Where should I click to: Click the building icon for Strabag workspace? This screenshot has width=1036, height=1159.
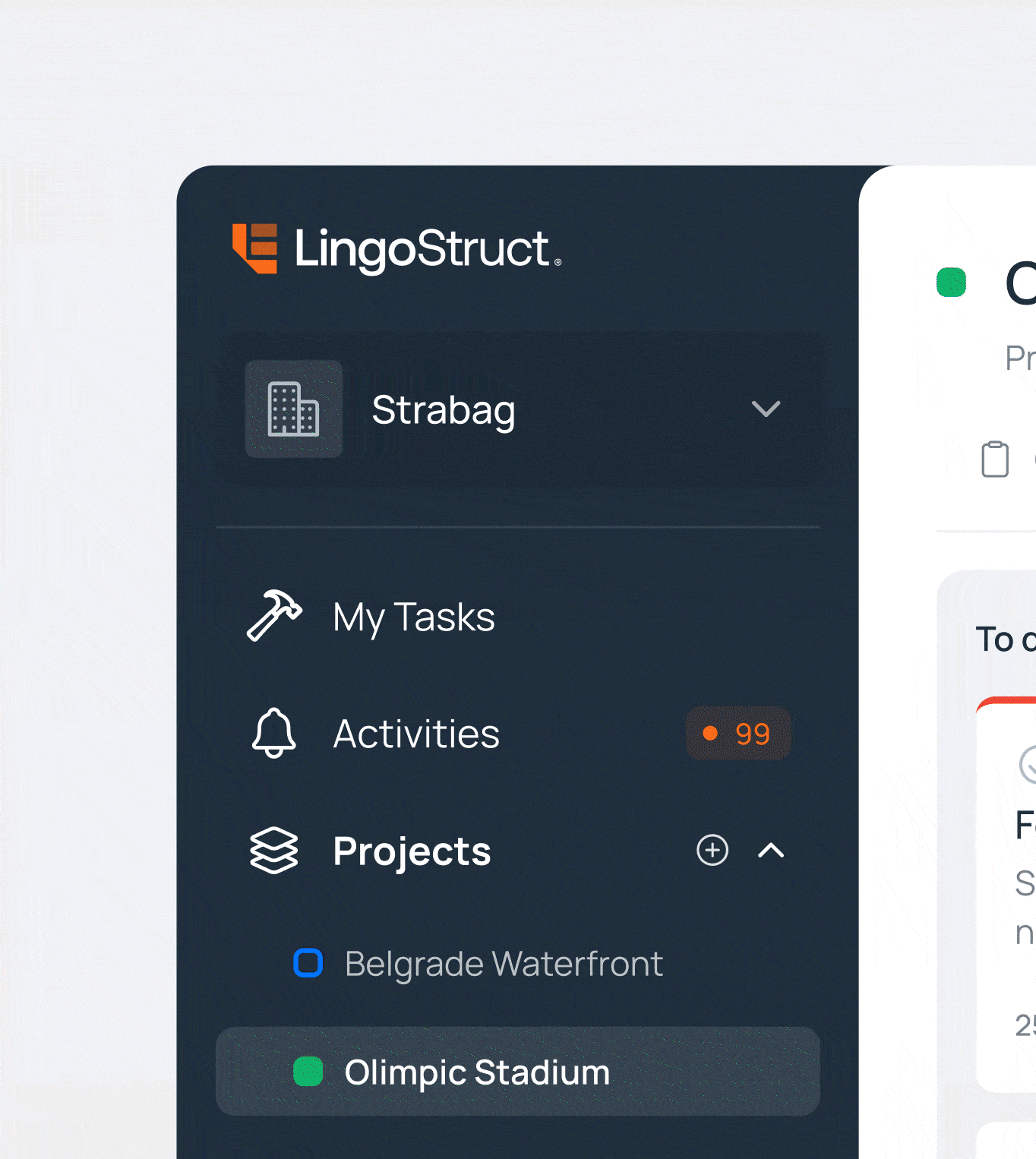pos(294,409)
